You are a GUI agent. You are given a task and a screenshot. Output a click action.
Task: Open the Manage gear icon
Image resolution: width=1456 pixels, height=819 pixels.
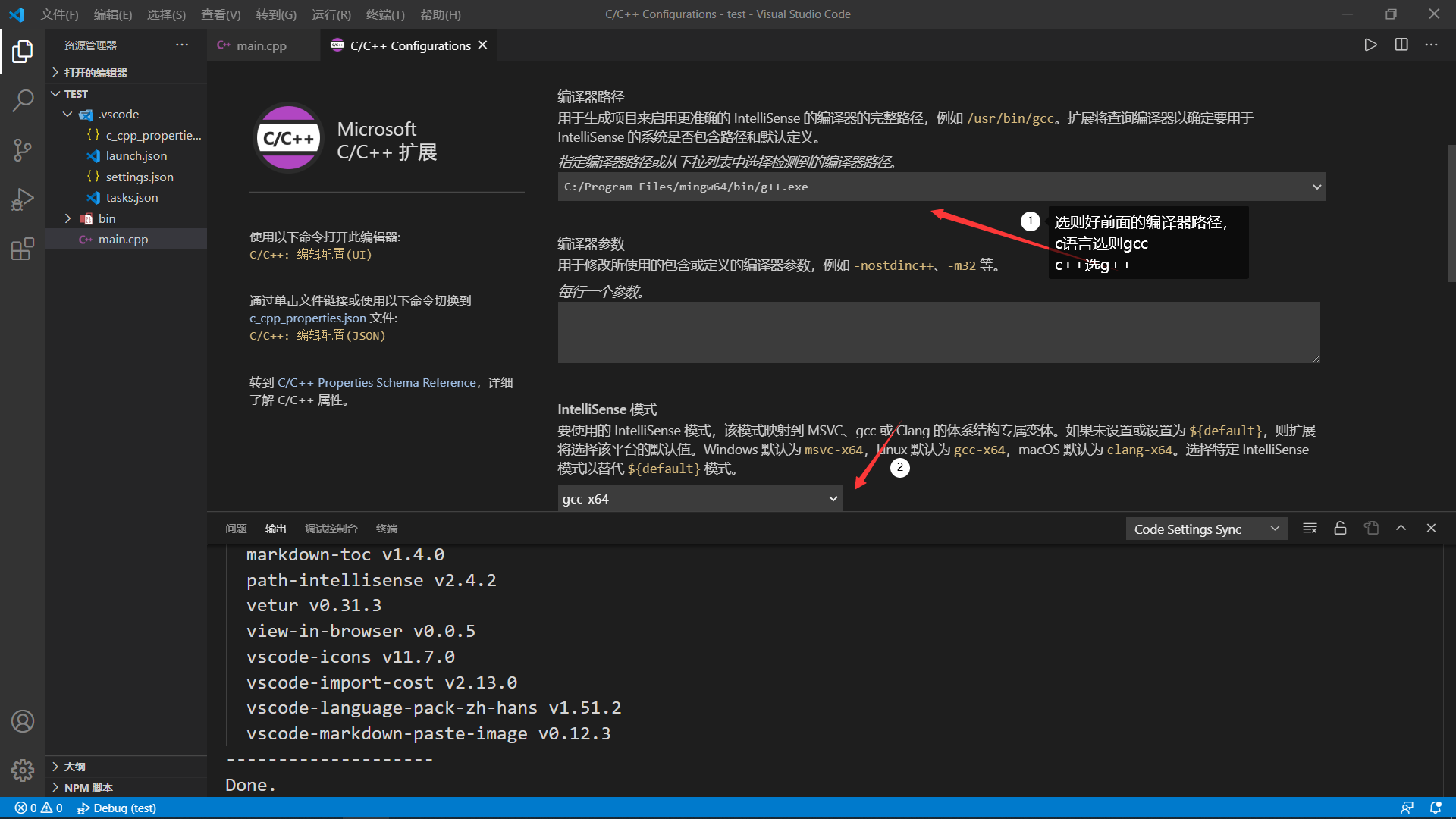tap(23, 770)
